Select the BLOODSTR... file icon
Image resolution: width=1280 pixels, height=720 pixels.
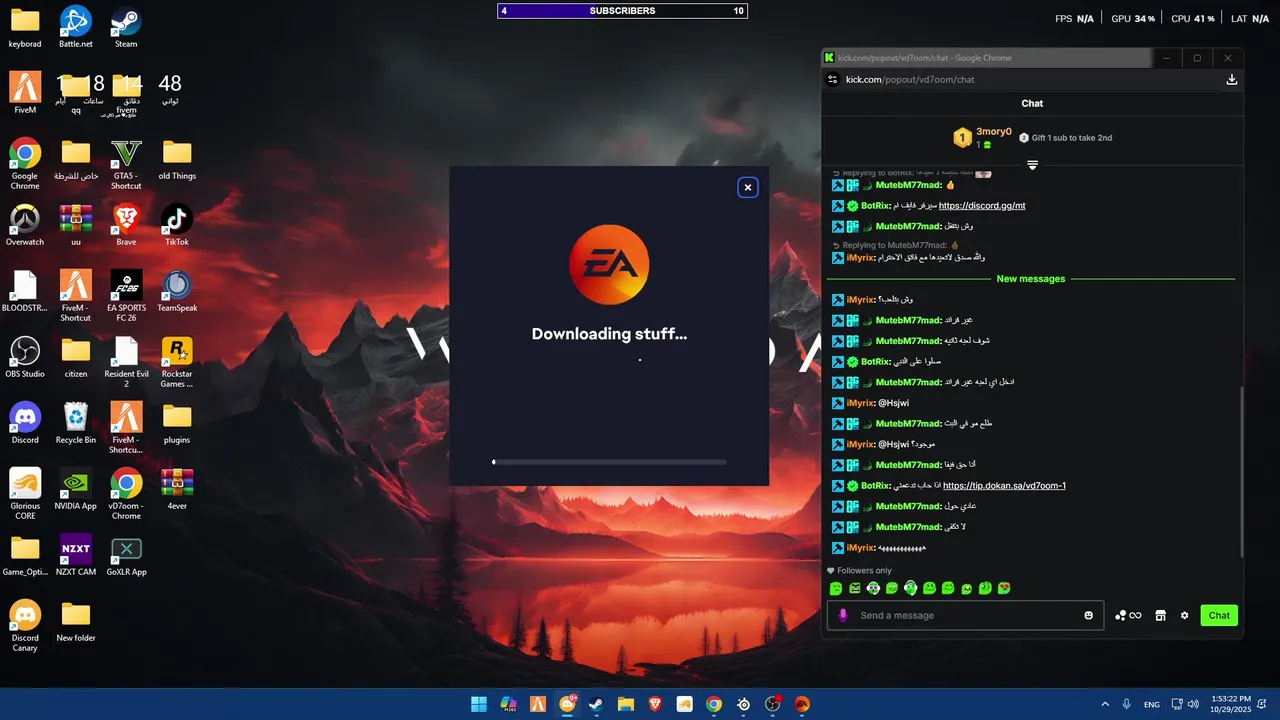coord(25,291)
